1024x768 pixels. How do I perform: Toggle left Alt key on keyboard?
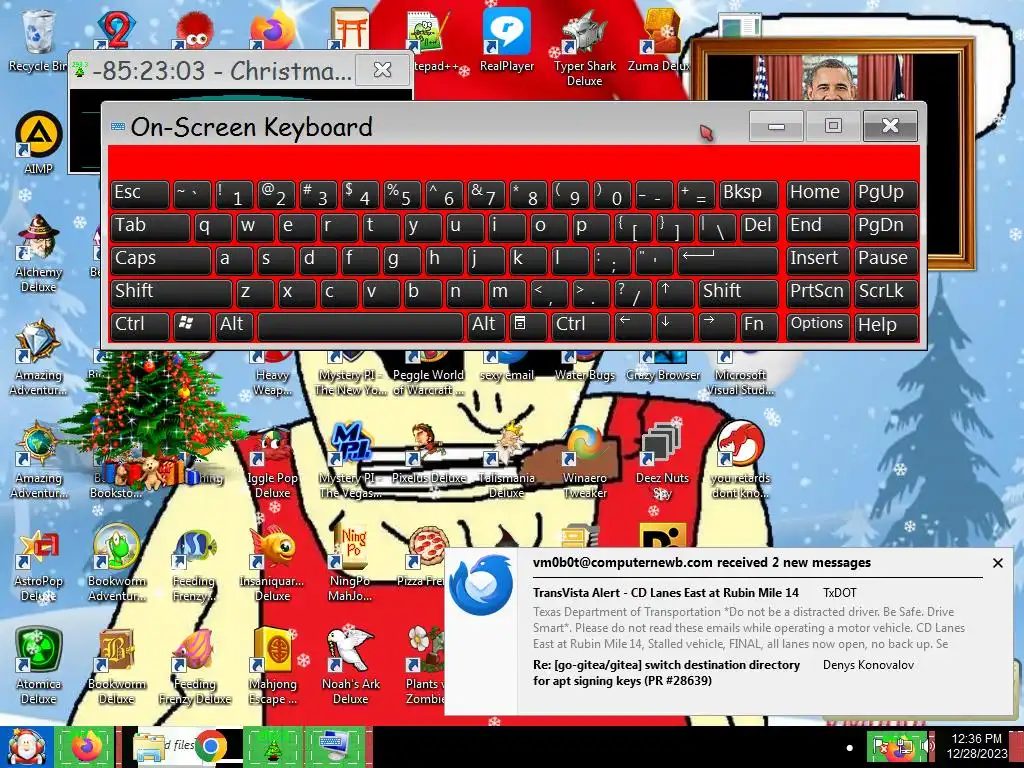point(234,325)
